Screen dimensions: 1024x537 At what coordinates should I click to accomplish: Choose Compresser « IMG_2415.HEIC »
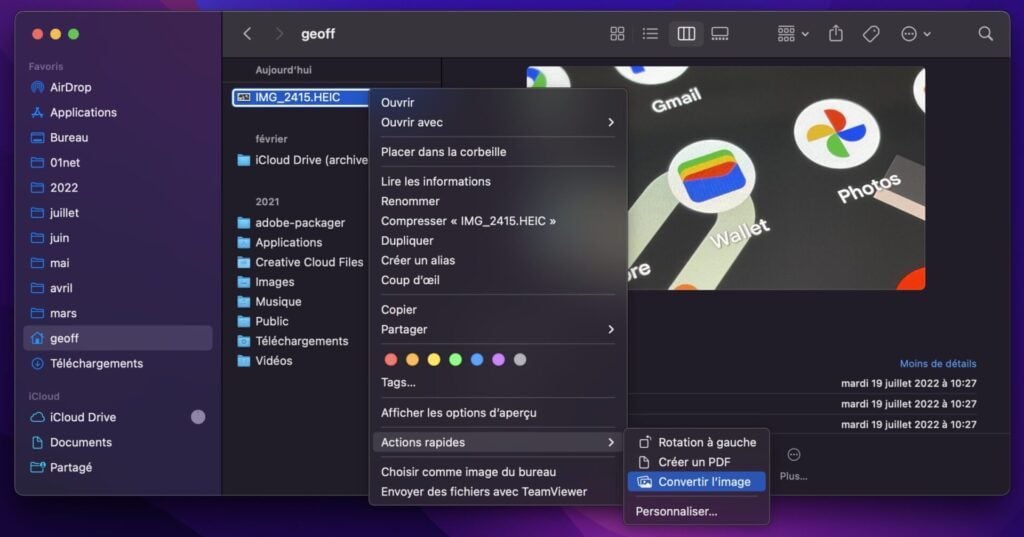[x=498, y=221]
